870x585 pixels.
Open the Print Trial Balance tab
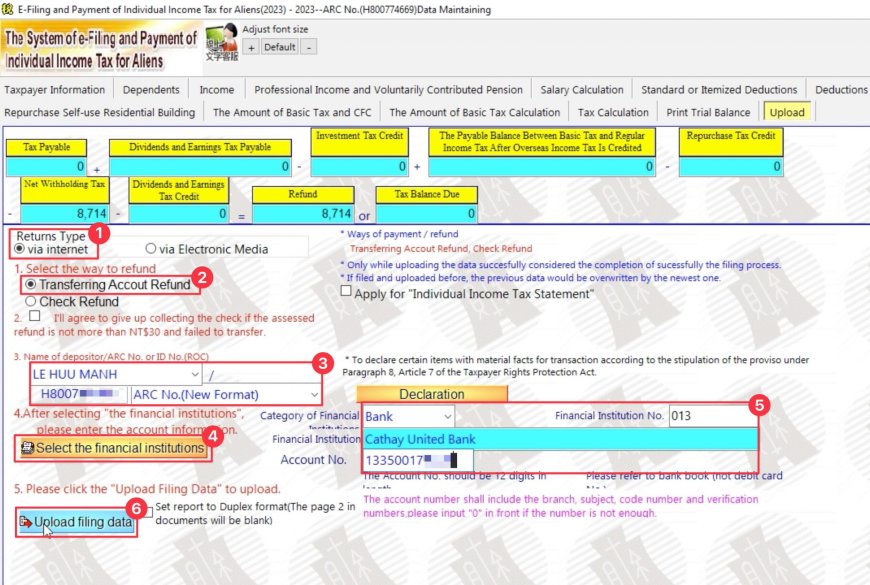point(708,113)
